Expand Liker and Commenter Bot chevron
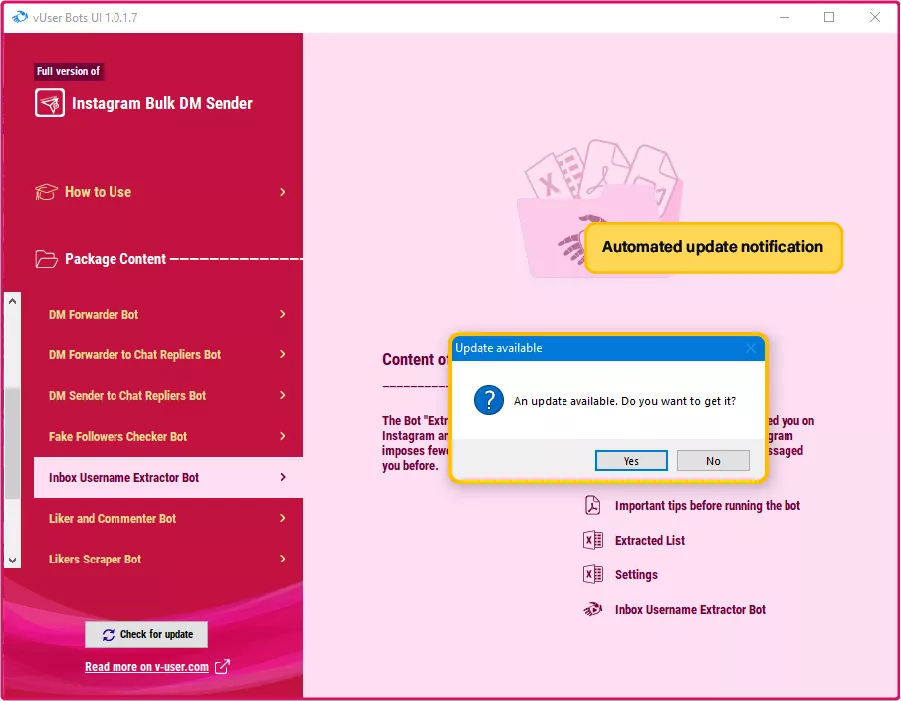 coord(283,518)
